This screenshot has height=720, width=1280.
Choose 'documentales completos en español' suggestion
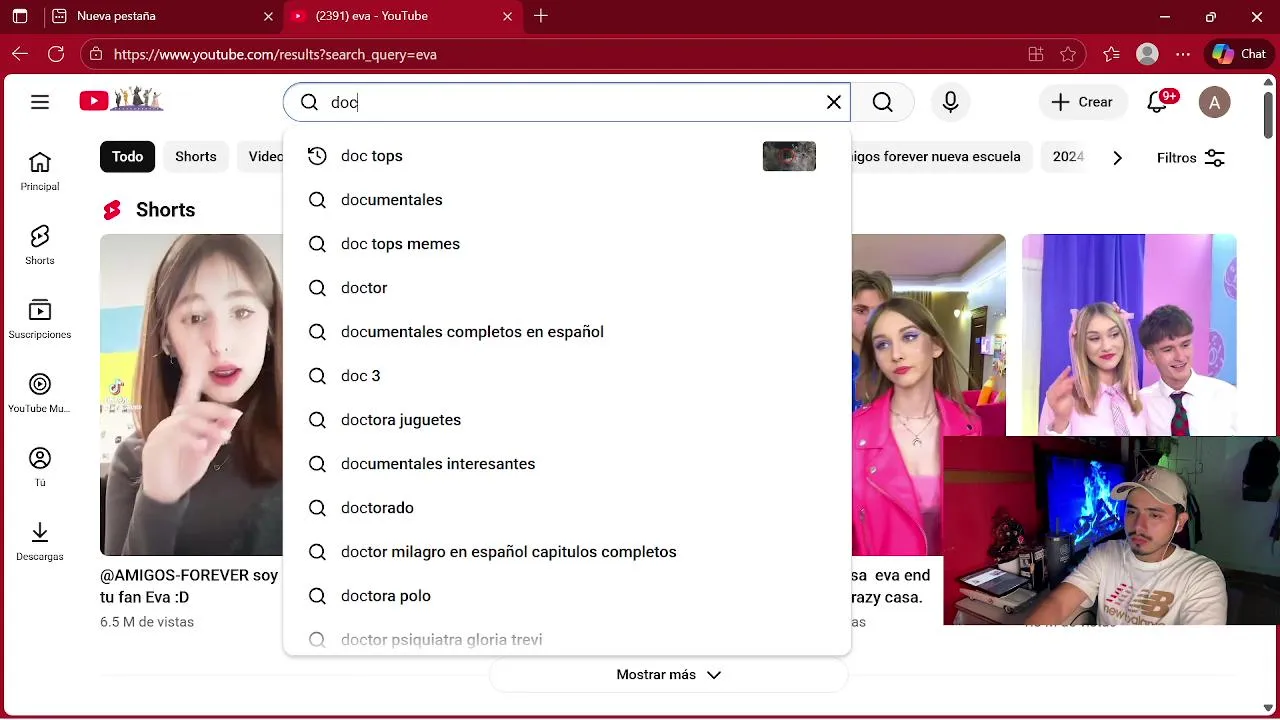click(x=567, y=332)
